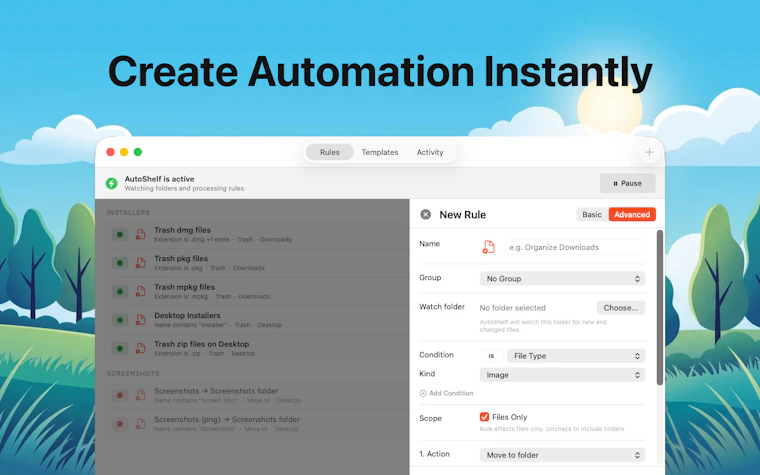
Task: Click the New Rule panel scrollbar
Action: coord(660,307)
